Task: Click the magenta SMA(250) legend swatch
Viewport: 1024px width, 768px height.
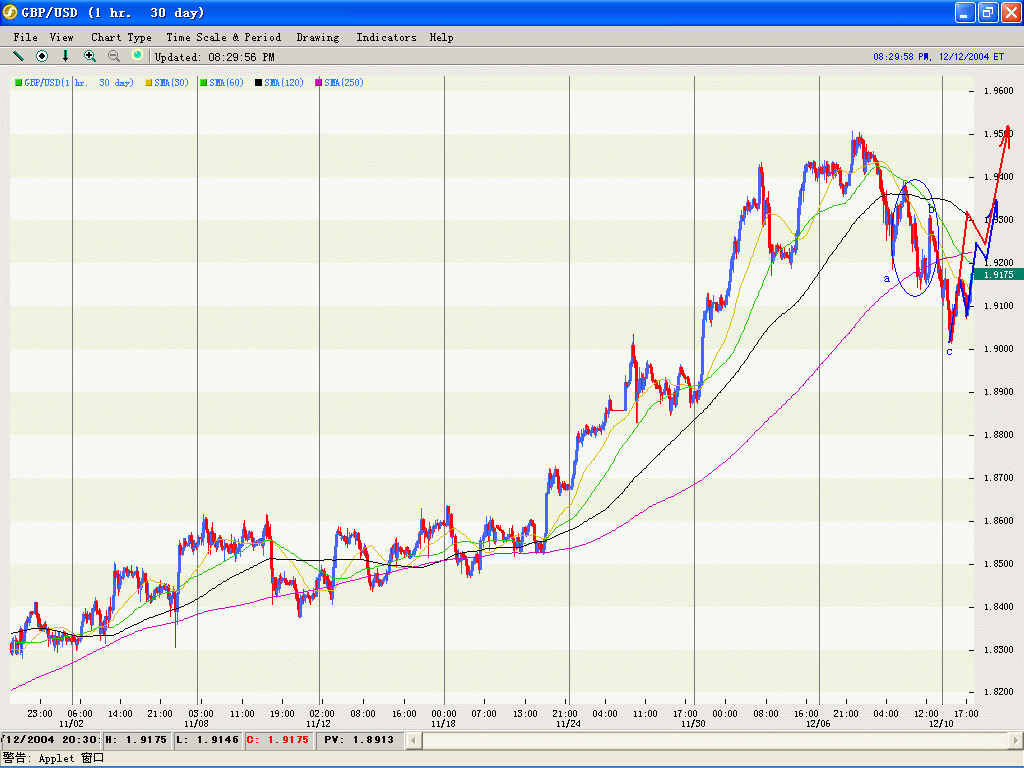Action: (x=319, y=83)
